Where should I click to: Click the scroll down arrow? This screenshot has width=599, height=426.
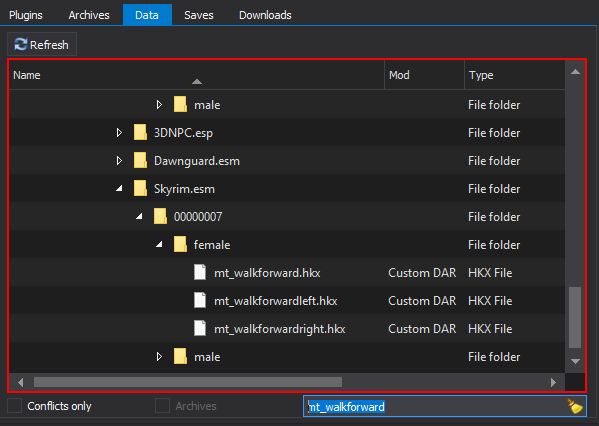point(575,361)
